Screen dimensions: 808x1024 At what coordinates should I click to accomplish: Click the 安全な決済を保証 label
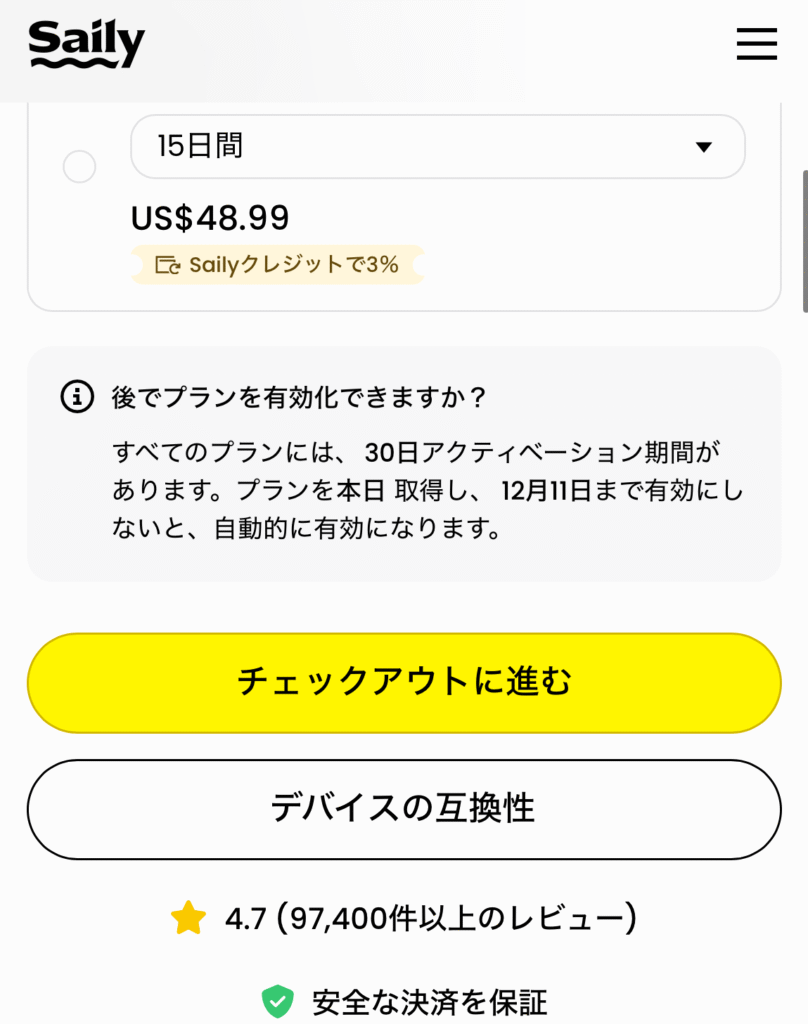429,1001
